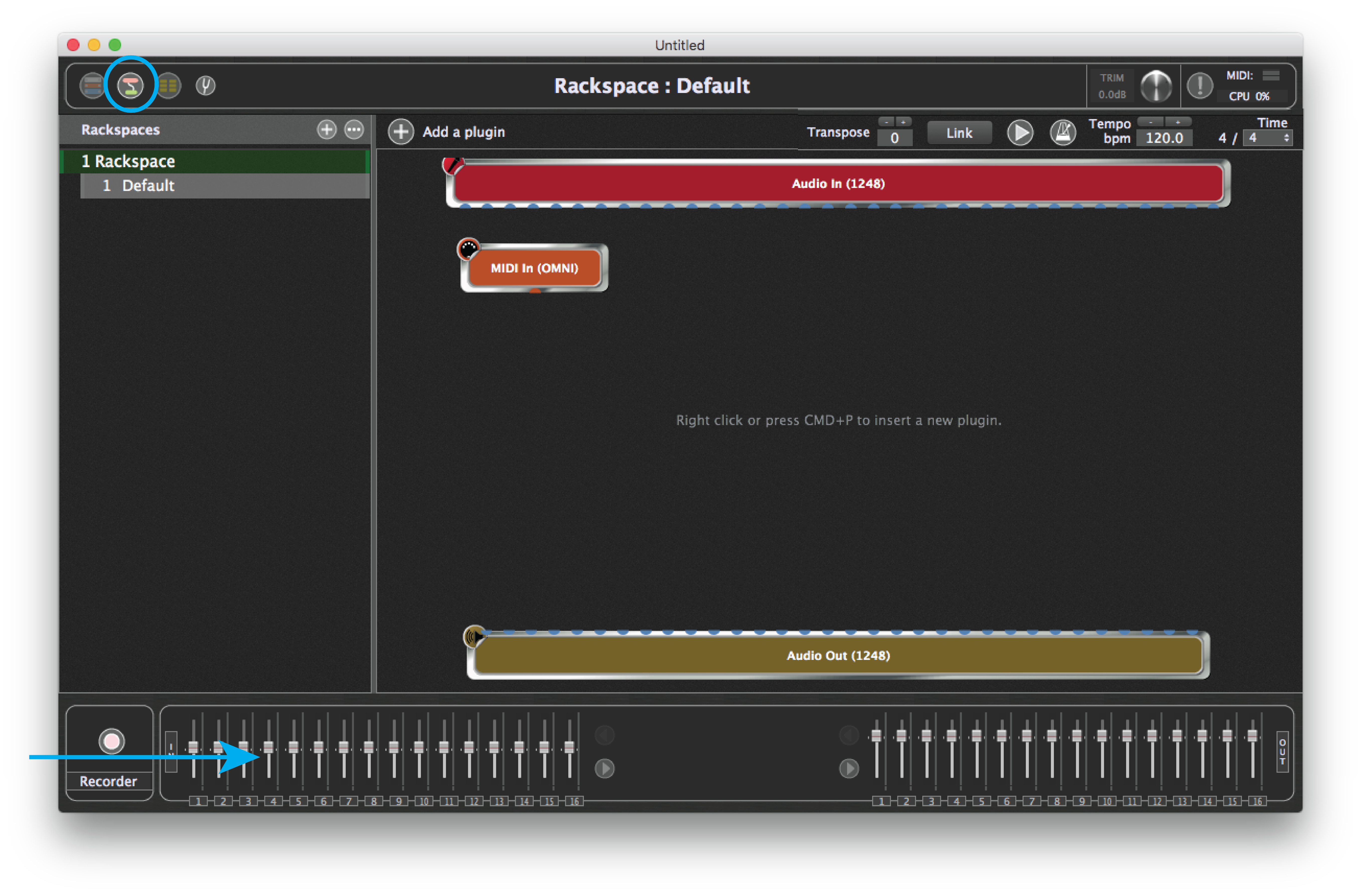
Task: Select the 1 Default variation row
Action: coord(225,185)
